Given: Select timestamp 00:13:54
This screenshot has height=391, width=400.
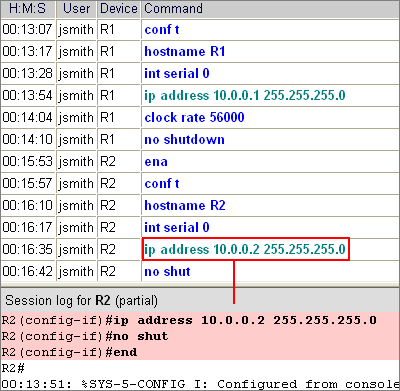Looking at the screenshot, I should point(27,96).
